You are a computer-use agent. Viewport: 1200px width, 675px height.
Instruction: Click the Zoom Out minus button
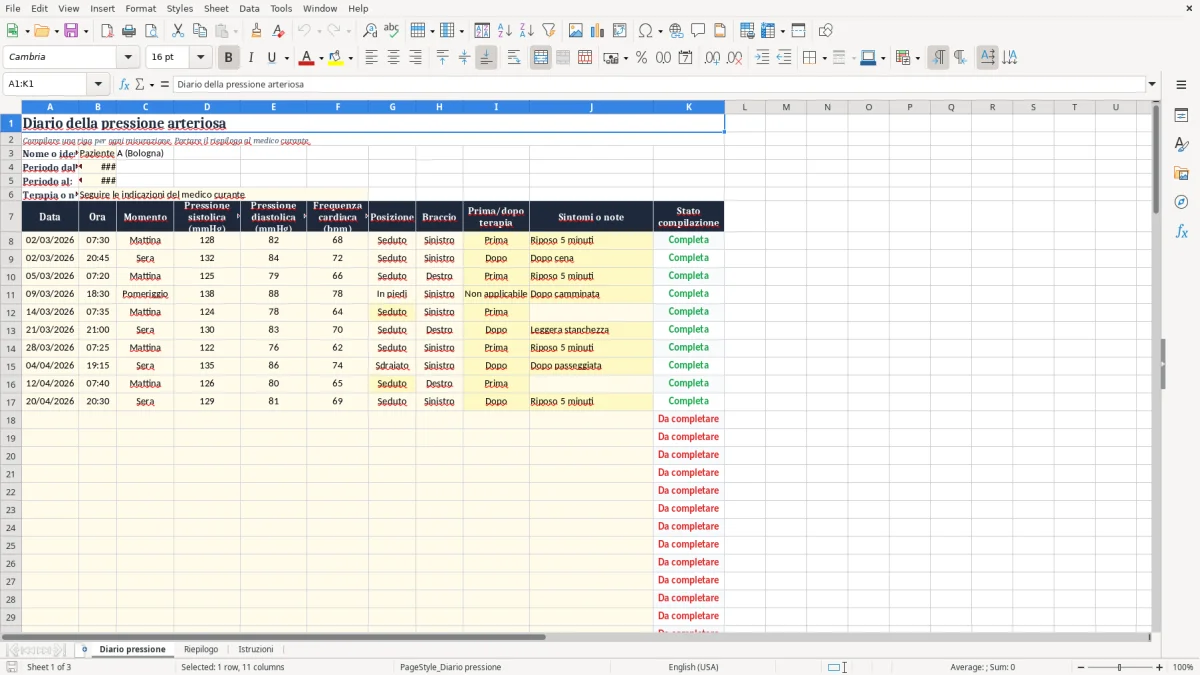(x=1080, y=667)
